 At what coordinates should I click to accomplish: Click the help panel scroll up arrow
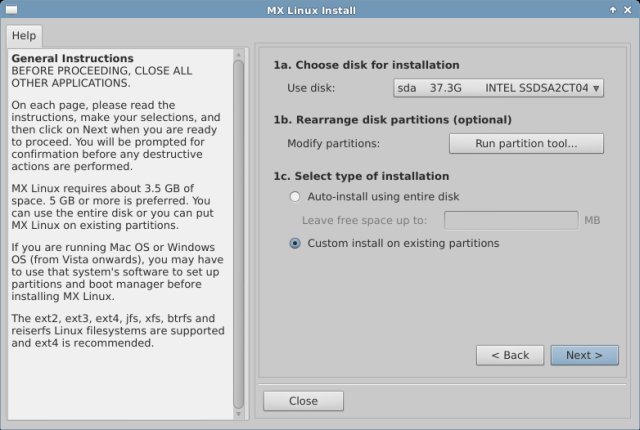[x=239, y=54]
